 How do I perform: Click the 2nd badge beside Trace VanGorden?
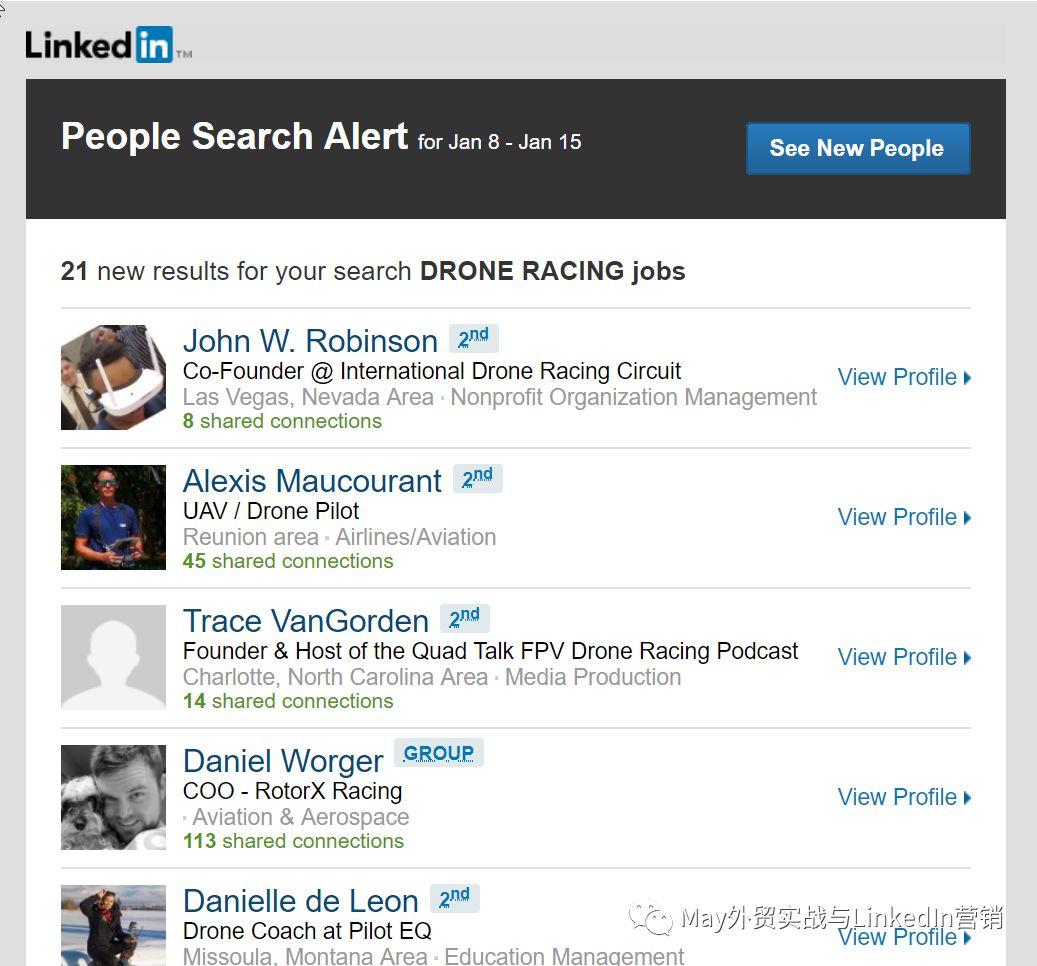pos(464,618)
